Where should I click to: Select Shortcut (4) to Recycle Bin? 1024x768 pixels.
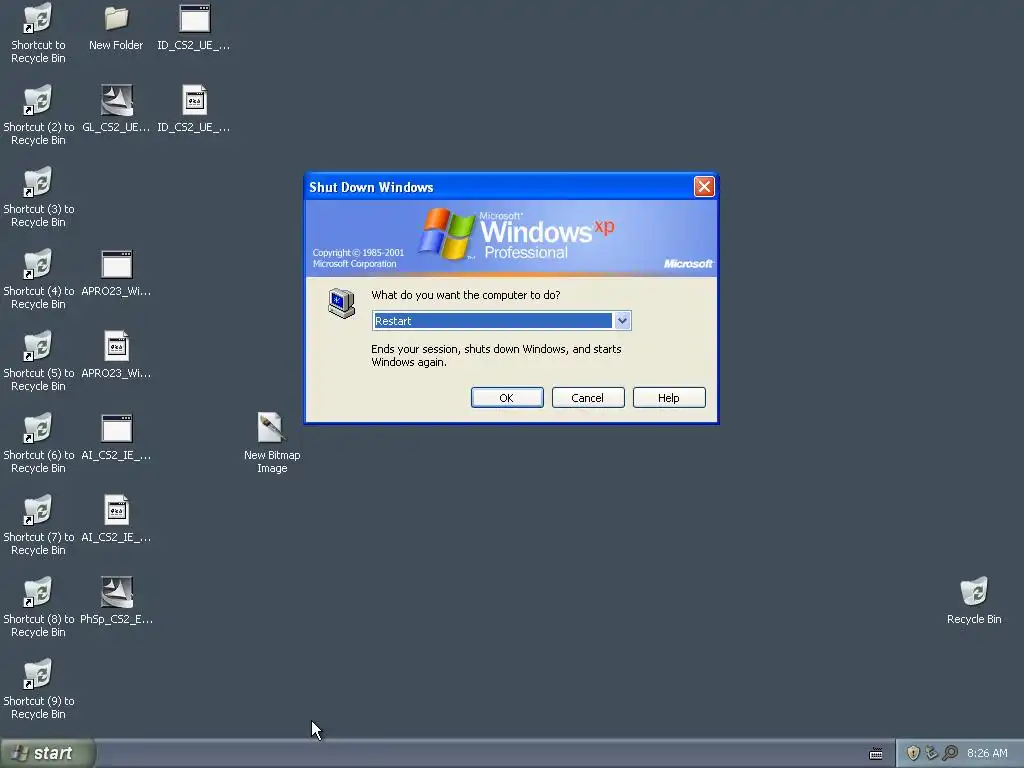(x=38, y=280)
